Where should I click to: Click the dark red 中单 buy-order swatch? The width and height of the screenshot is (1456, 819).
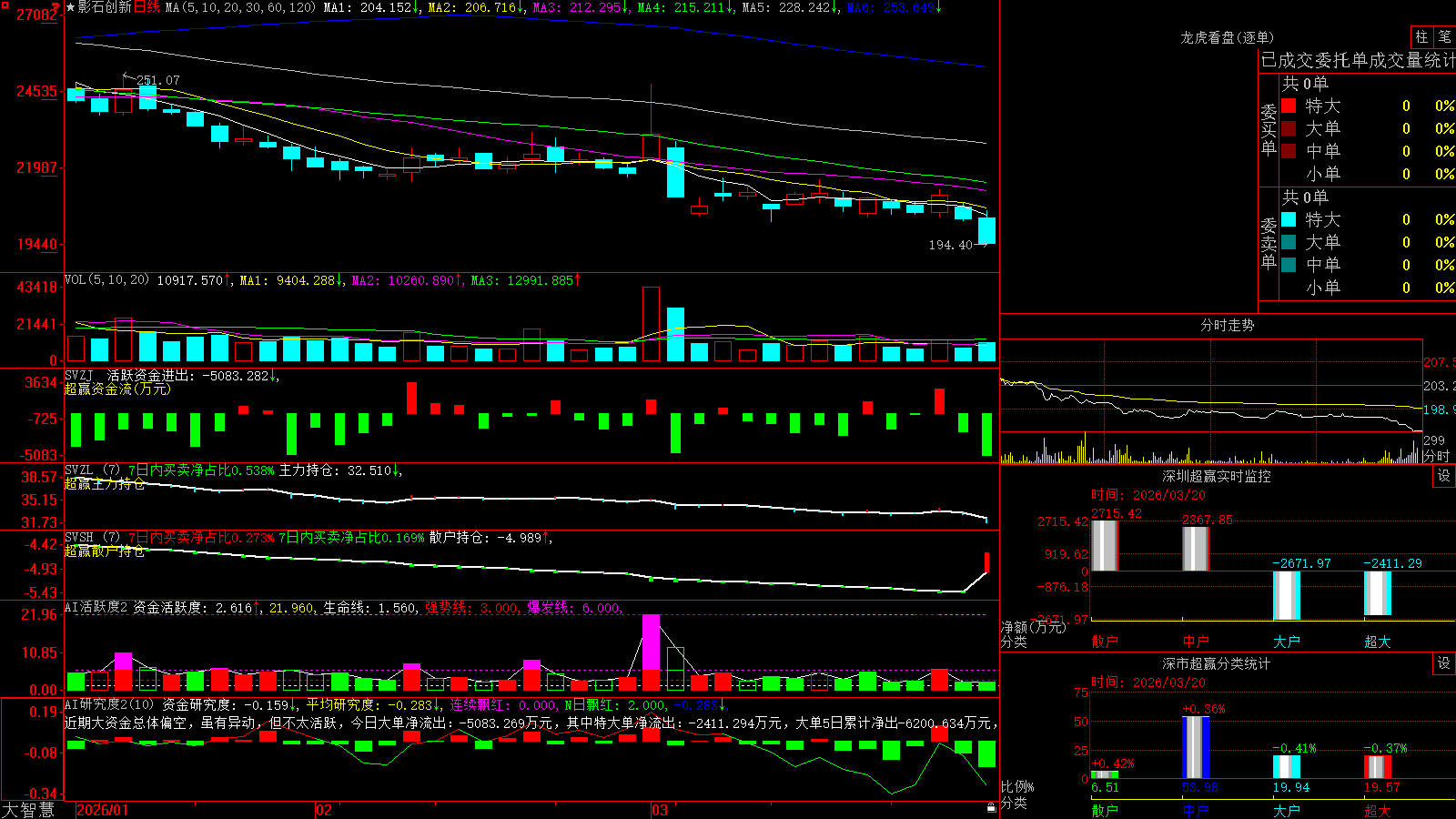(1289, 151)
